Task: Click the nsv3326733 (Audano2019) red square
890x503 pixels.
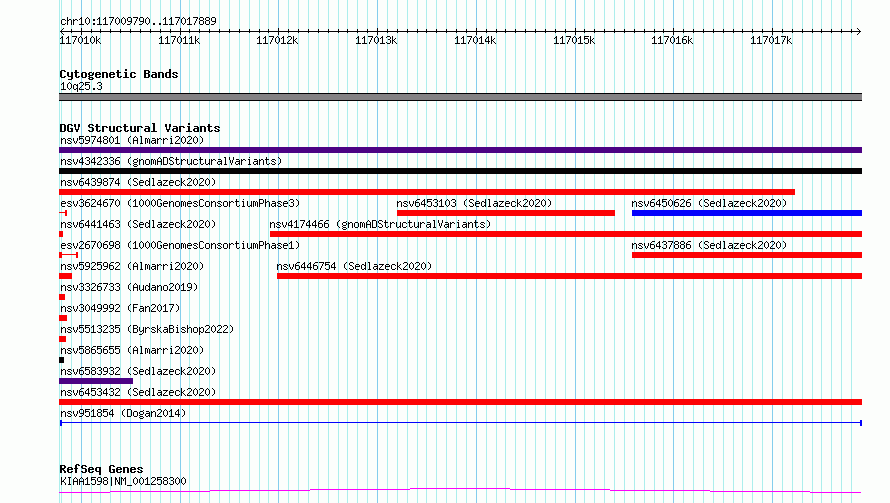Action: click(62, 297)
